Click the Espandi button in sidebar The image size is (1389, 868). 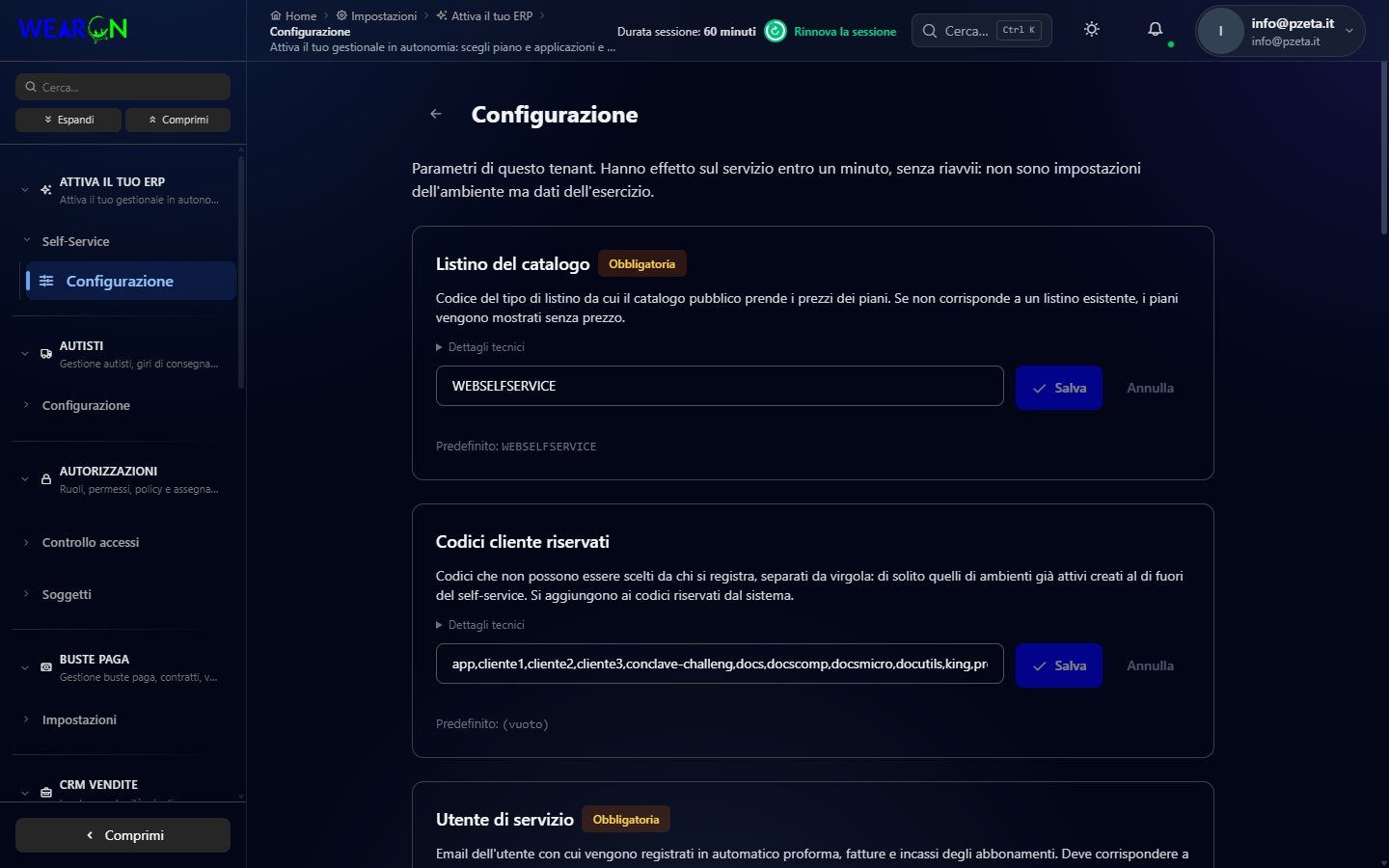coord(68,120)
